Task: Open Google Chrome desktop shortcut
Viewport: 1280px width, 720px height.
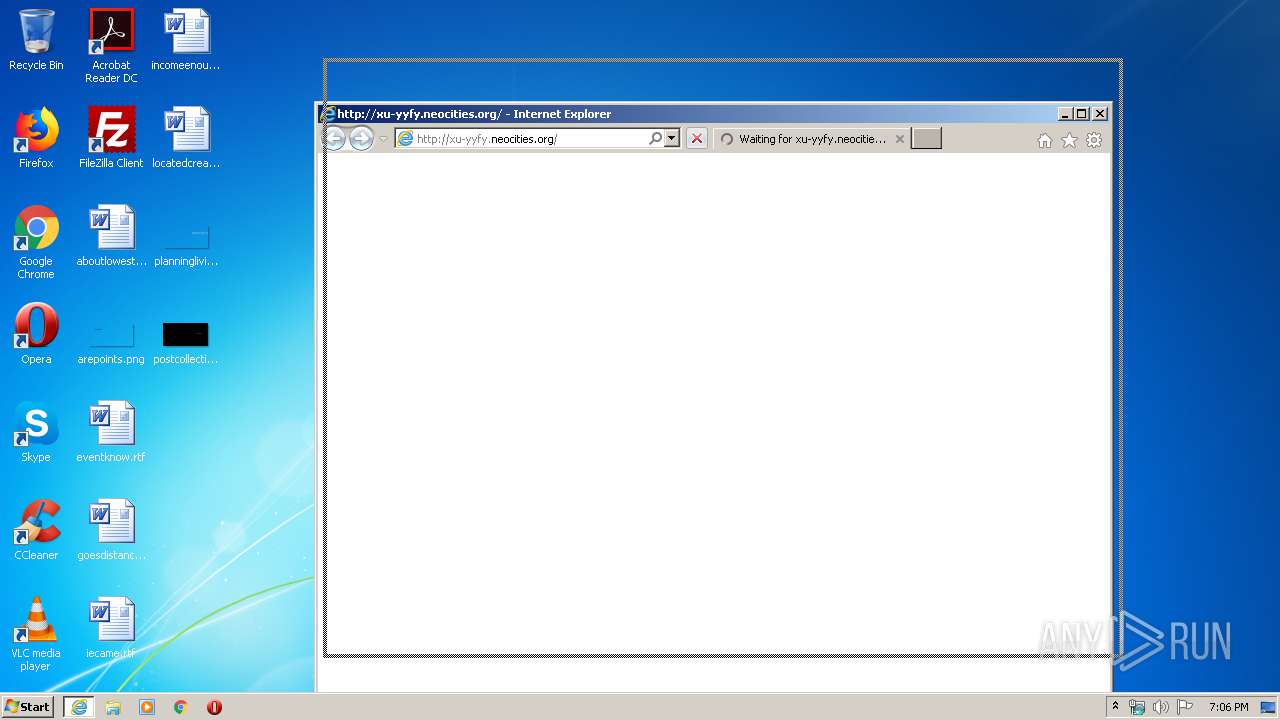Action: [36, 242]
